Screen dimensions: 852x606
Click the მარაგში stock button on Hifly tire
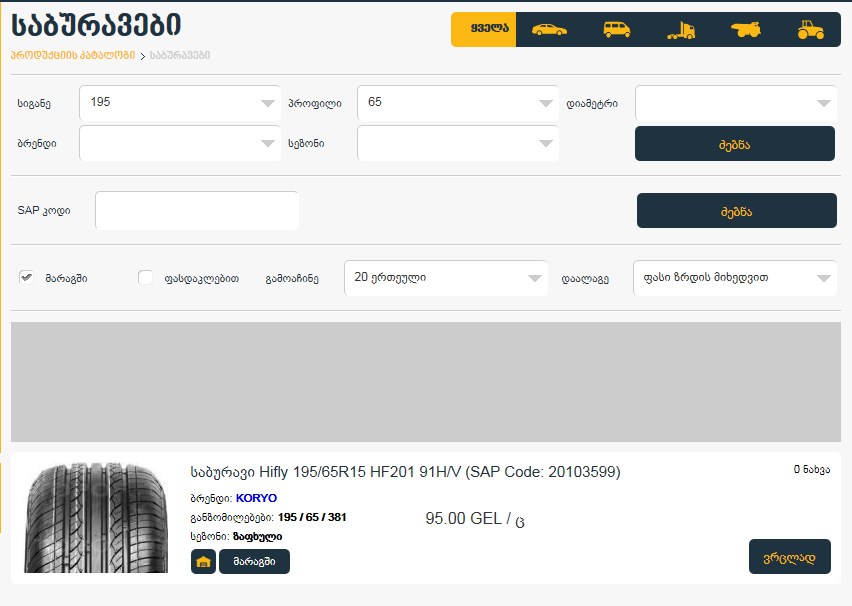[x=254, y=561]
